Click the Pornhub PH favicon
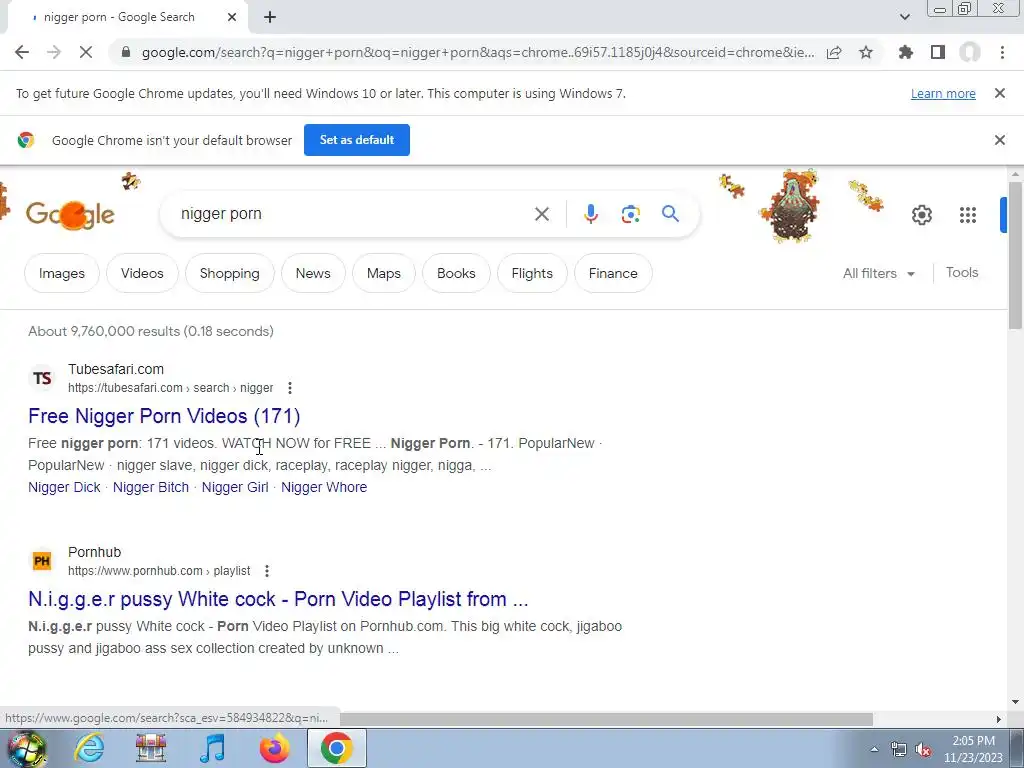Image resolution: width=1024 pixels, height=768 pixels. (x=42, y=561)
